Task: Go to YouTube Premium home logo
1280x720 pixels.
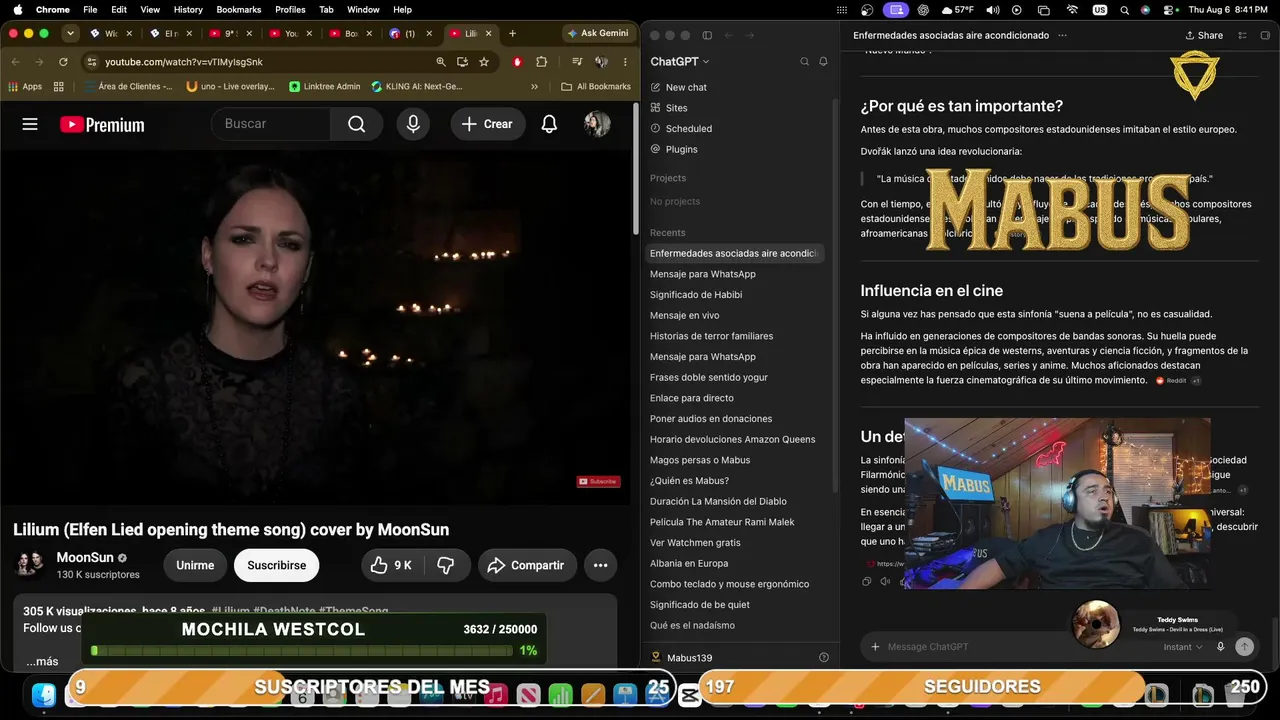Action: (102, 125)
